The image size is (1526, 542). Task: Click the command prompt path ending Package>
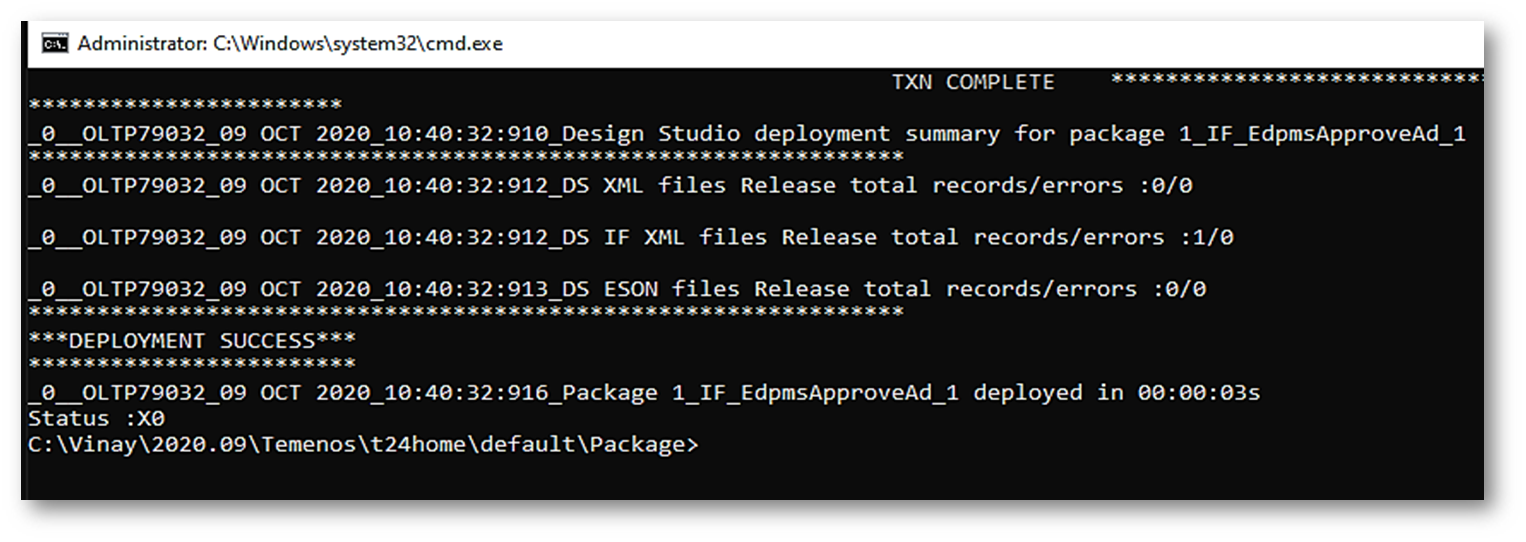click(x=363, y=444)
